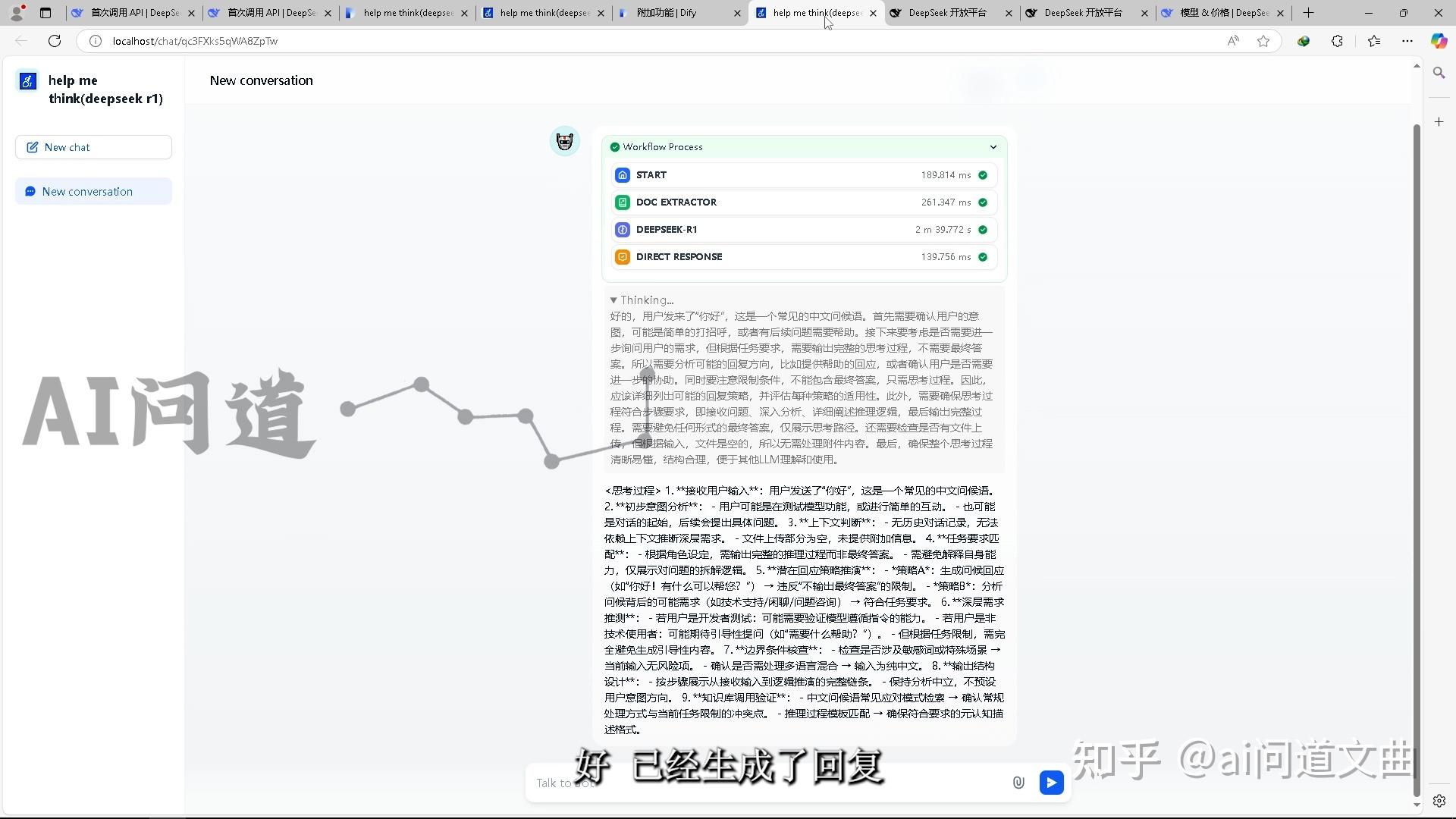Start a New chat
The width and height of the screenshot is (1456, 819).
(x=93, y=147)
